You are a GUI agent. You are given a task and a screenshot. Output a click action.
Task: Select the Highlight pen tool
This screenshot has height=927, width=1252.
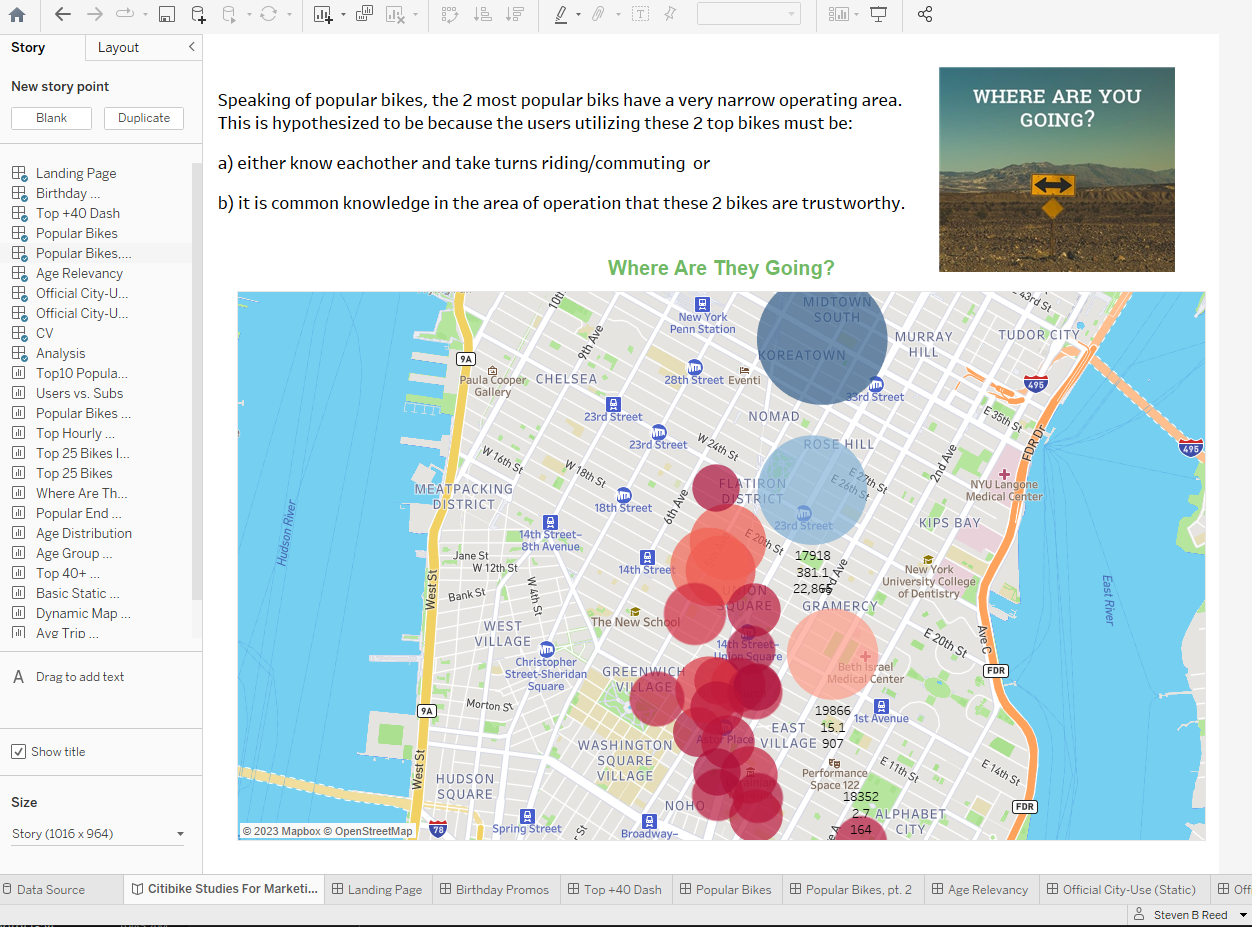click(x=561, y=14)
